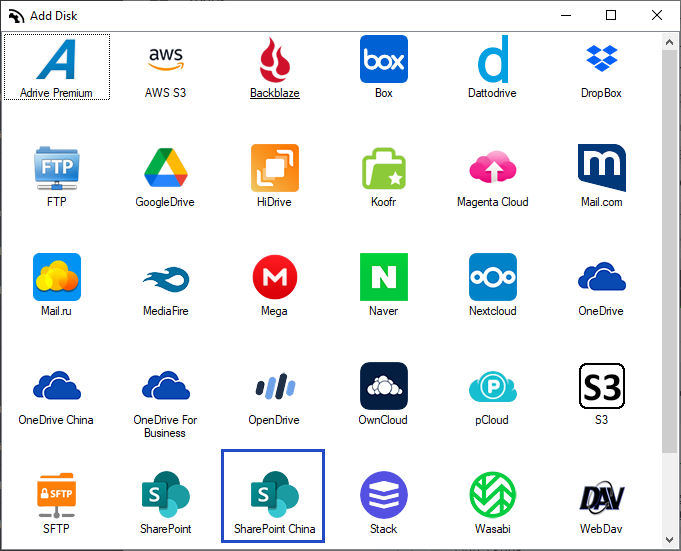The image size is (681, 551).
Task: Click the vertical scrollbar thumb
Action: pos(669,252)
